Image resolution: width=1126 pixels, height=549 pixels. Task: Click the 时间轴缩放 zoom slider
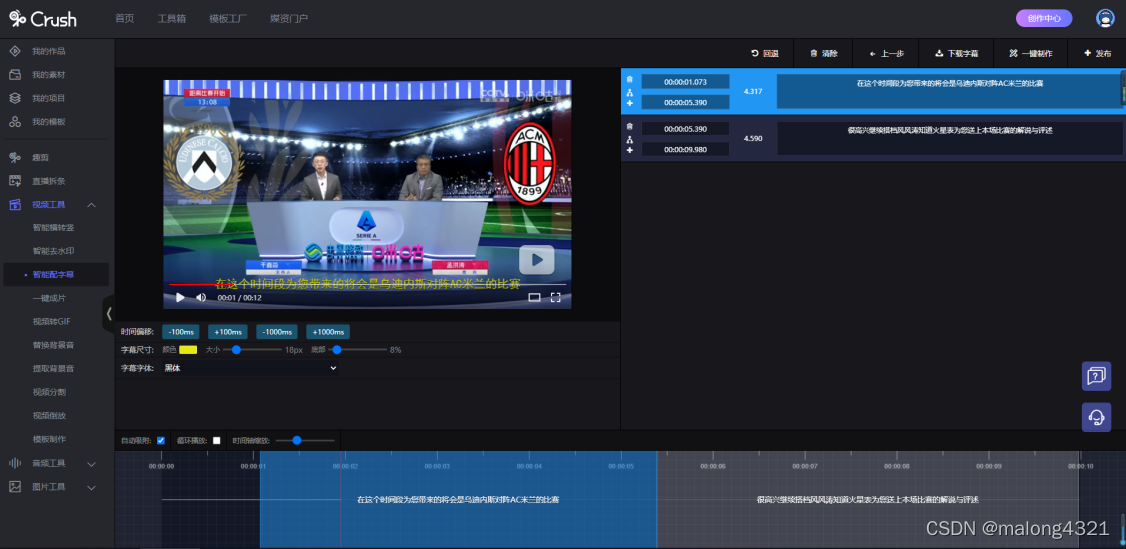(305, 440)
